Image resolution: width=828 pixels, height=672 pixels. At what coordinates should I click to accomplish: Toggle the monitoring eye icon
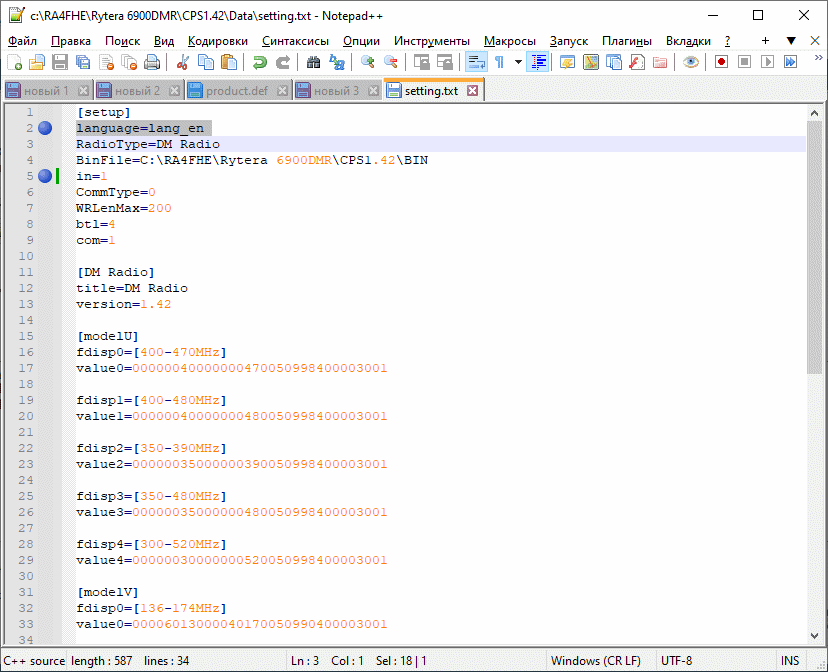point(691,62)
